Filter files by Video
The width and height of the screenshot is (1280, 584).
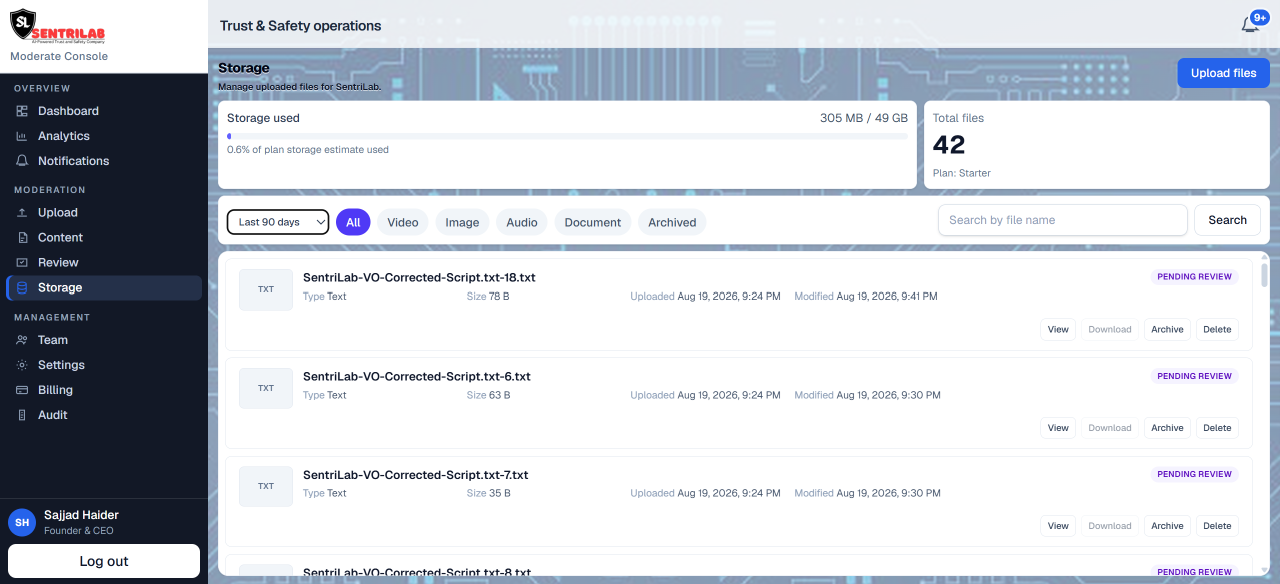coord(403,222)
